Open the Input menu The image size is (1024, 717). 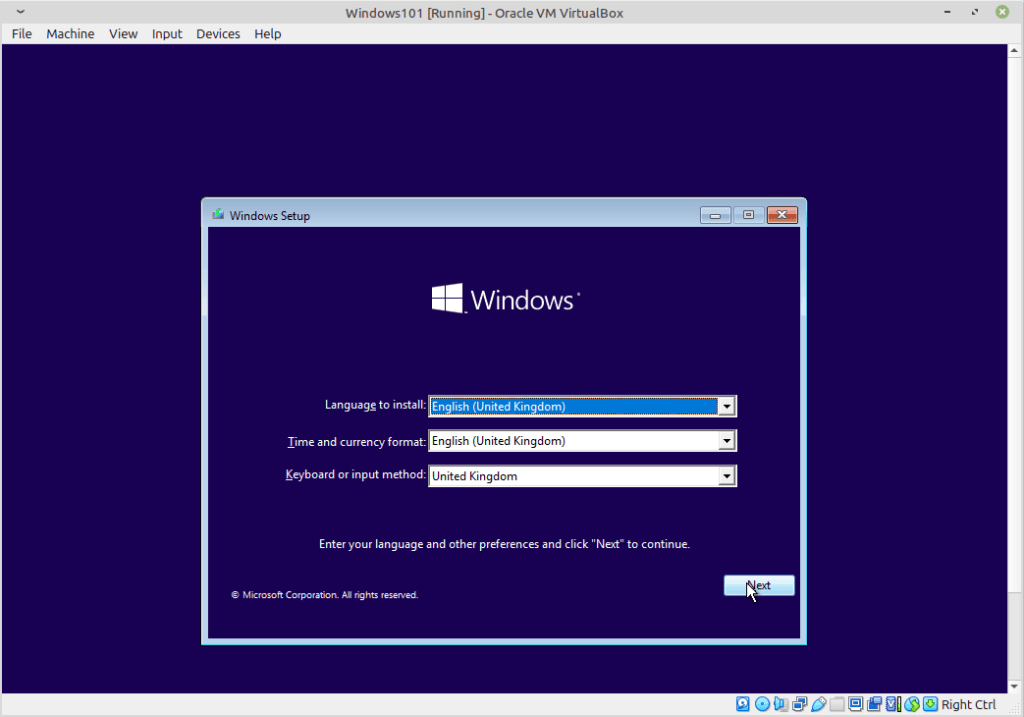(x=167, y=33)
